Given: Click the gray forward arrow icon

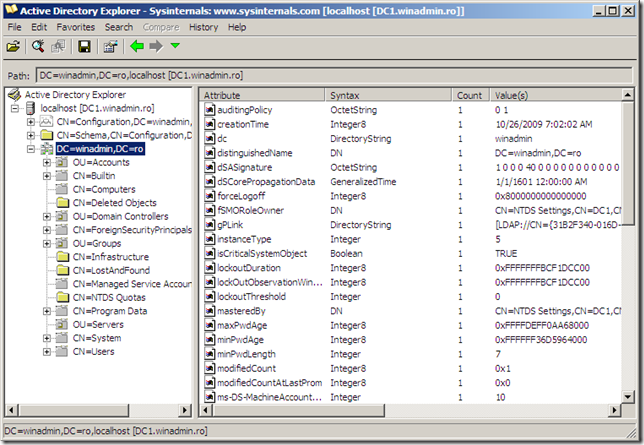Looking at the screenshot, I should pyautogui.click(x=156, y=46).
